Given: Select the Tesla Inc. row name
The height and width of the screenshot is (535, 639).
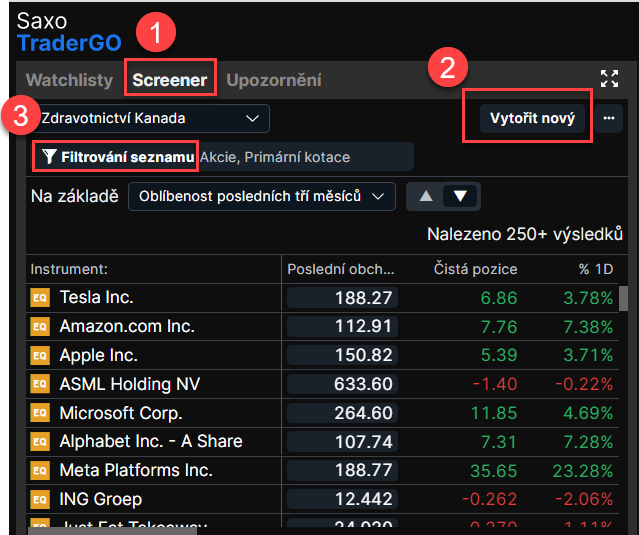Looking at the screenshot, I should [x=97, y=297].
